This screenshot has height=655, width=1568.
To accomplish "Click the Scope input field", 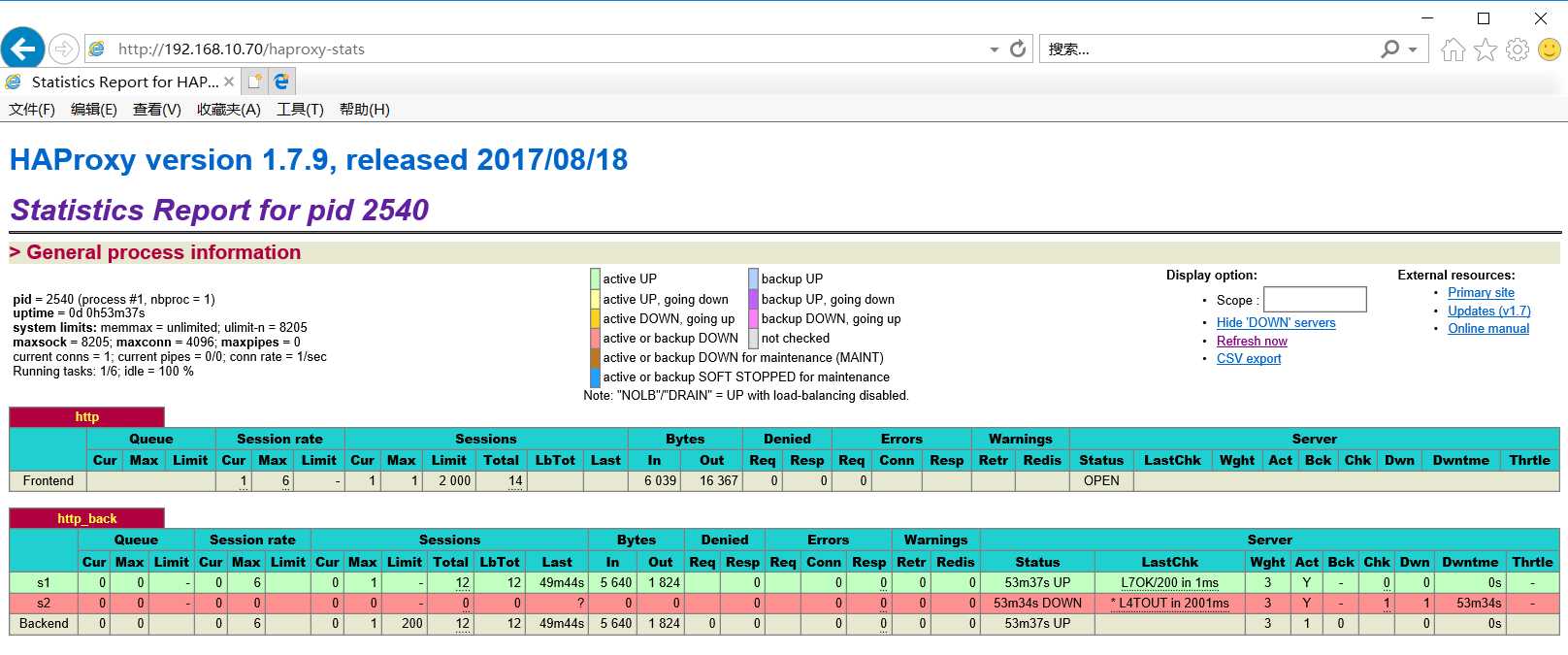I will tap(1315, 299).
